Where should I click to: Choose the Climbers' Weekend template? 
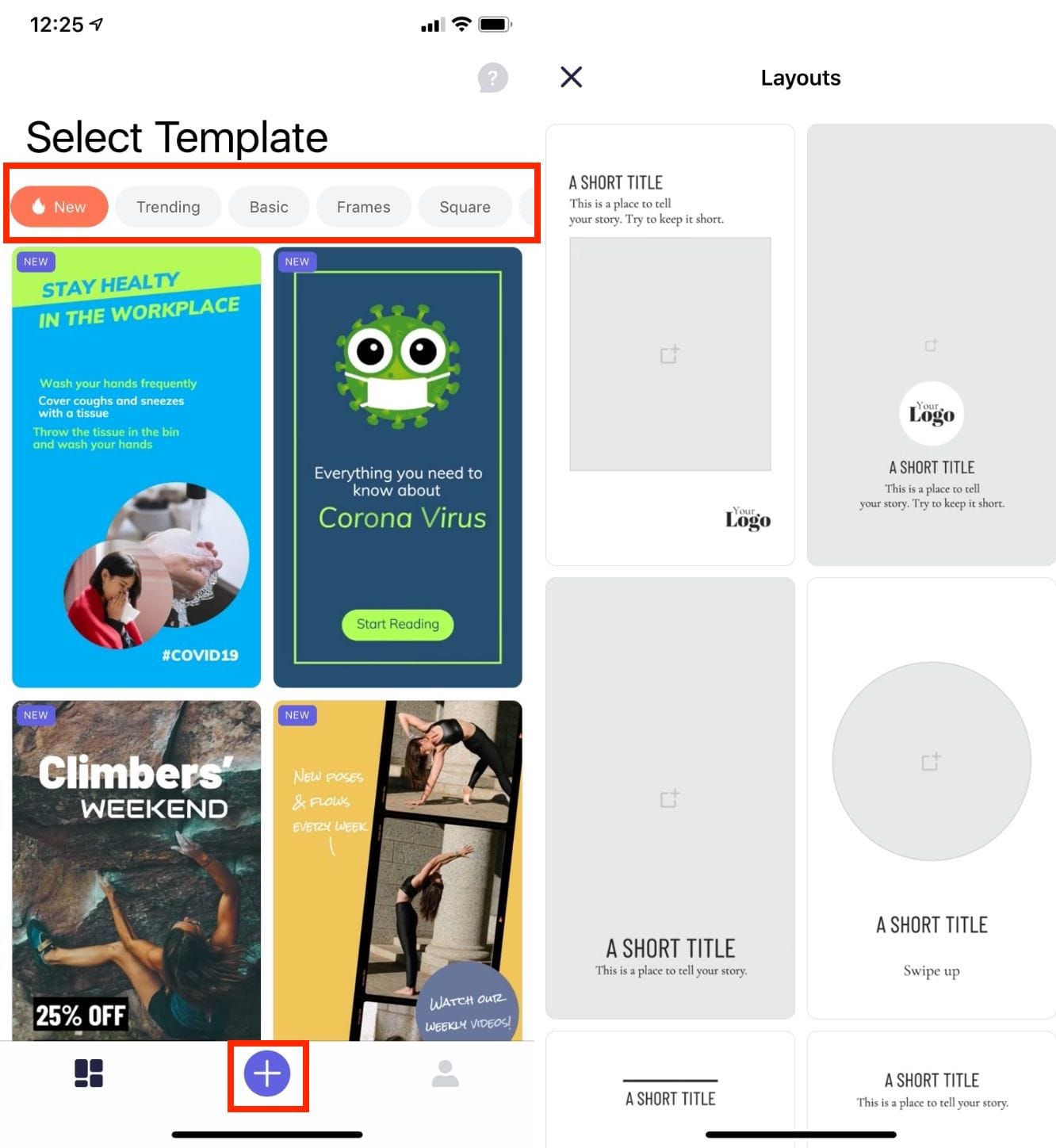[x=136, y=871]
